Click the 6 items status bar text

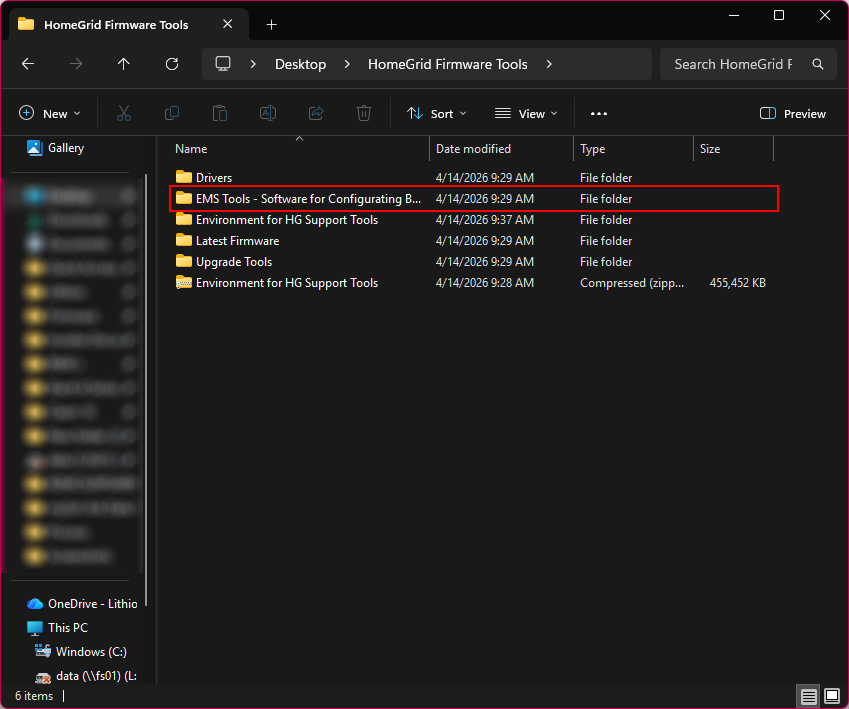[x=34, y=696]
